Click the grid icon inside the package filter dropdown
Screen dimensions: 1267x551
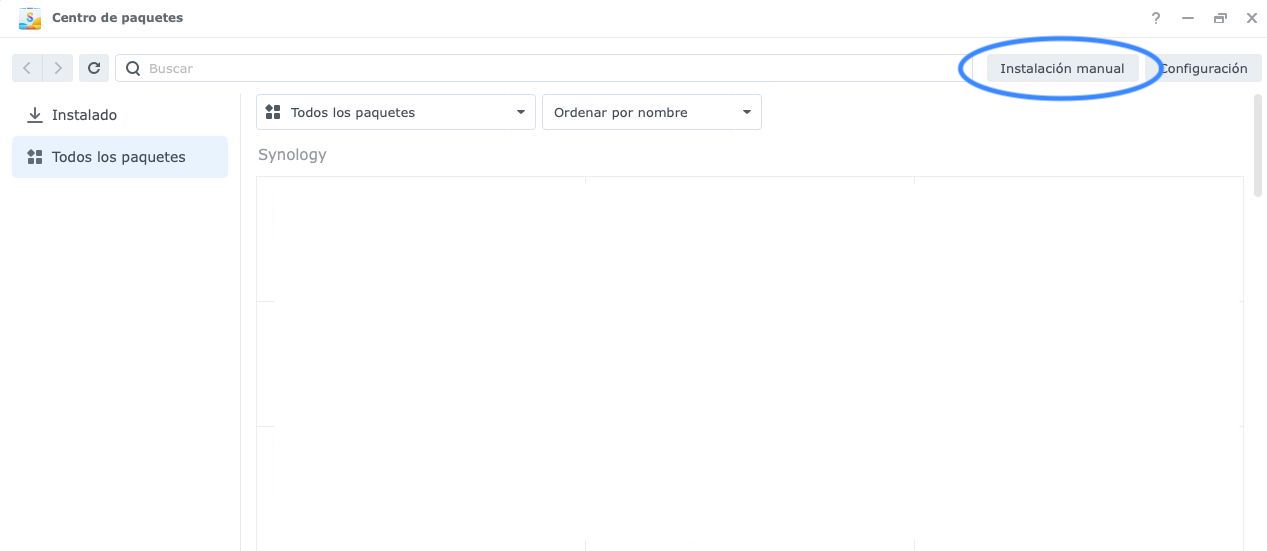click(273, 112)
